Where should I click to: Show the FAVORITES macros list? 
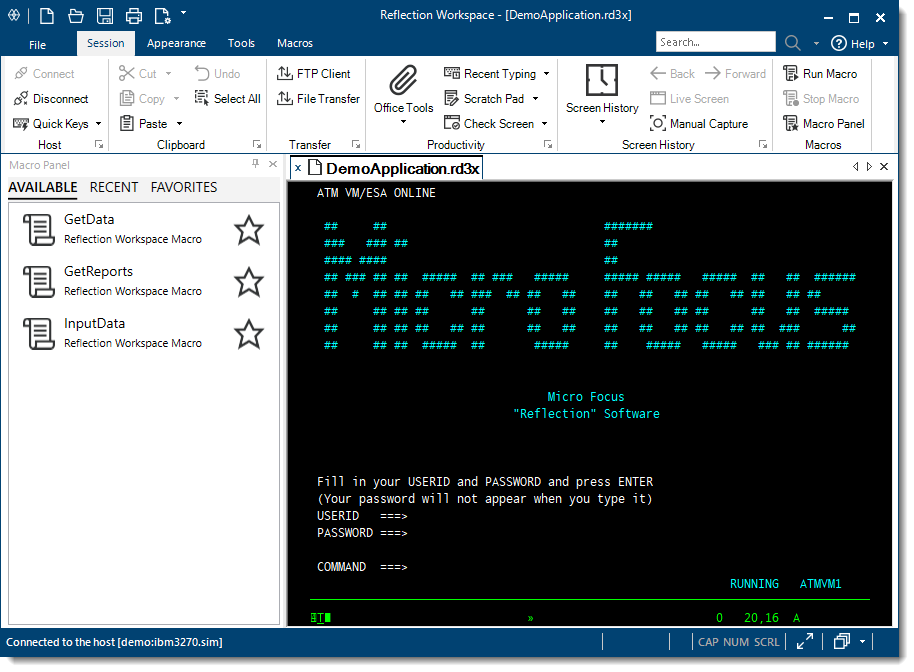tap(184, 187)
